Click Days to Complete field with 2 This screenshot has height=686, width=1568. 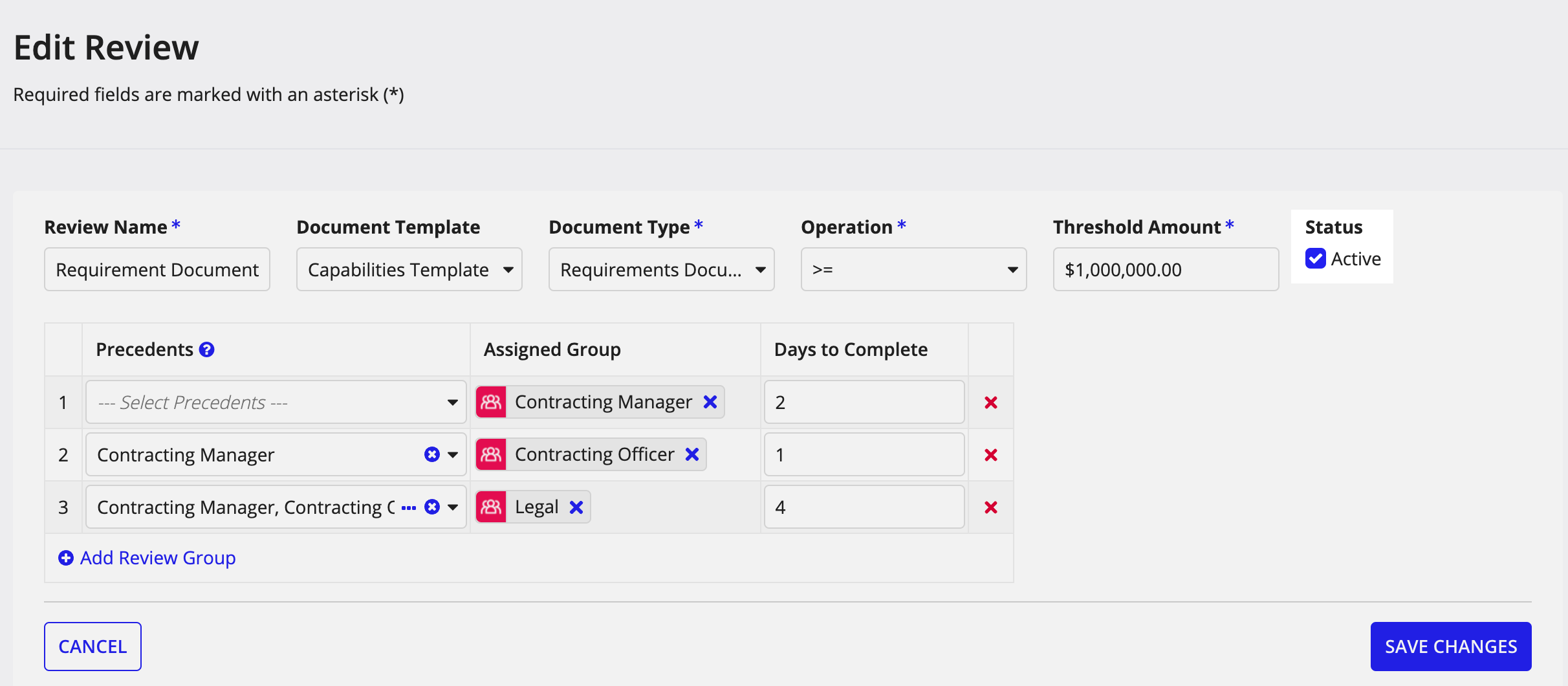[864, 402]
